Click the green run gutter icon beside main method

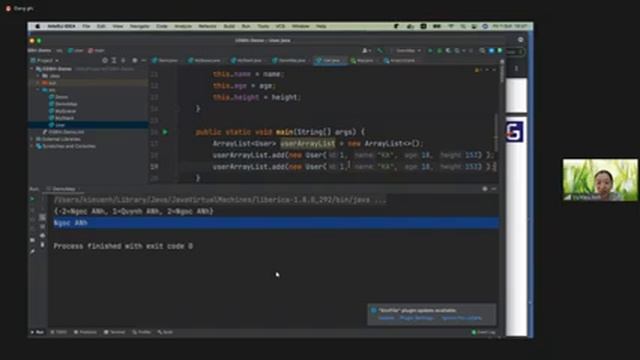(165, 132)
